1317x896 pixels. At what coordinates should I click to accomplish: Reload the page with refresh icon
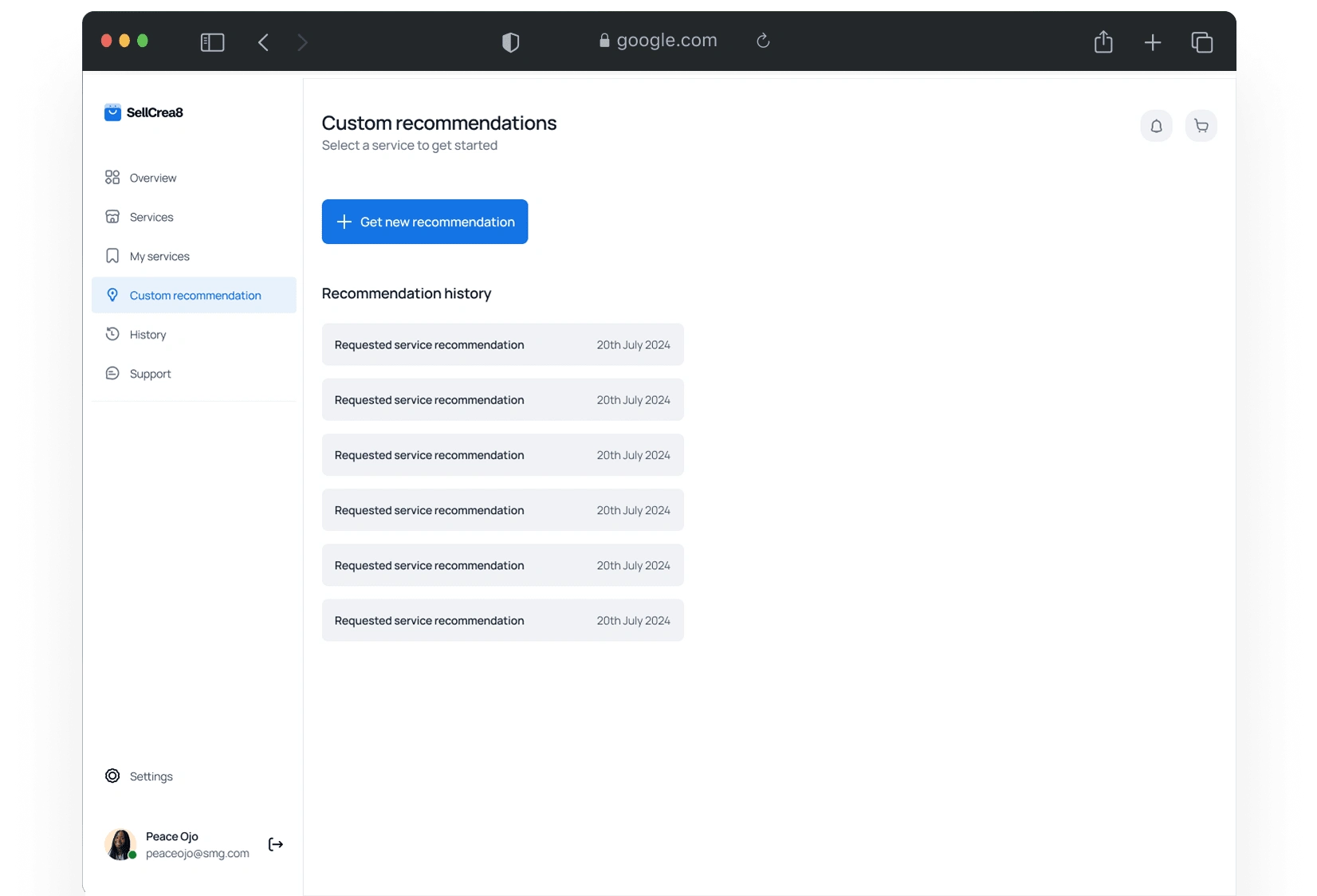763,41
